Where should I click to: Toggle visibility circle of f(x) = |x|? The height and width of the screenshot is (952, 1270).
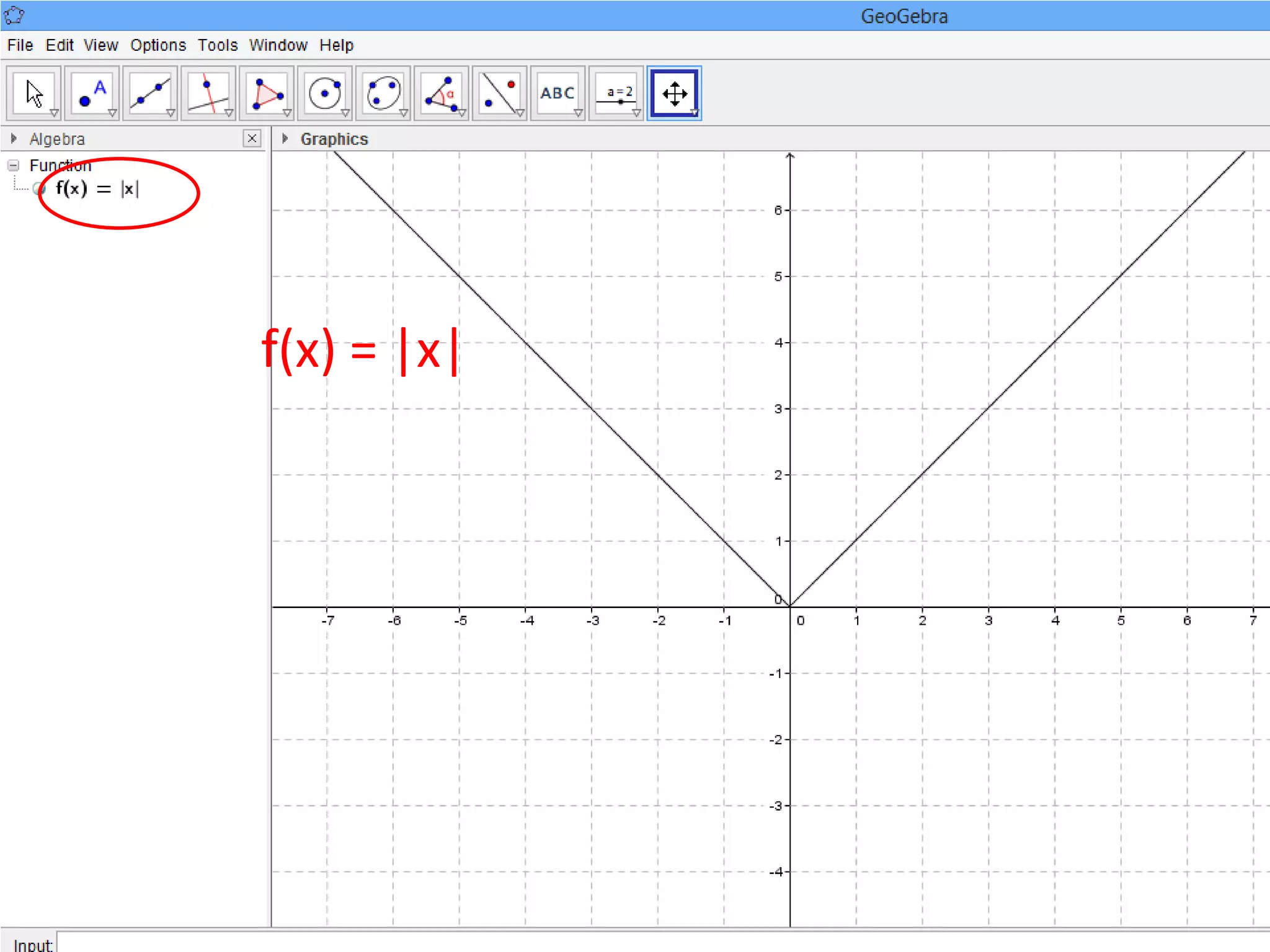[x=40, y=188]
